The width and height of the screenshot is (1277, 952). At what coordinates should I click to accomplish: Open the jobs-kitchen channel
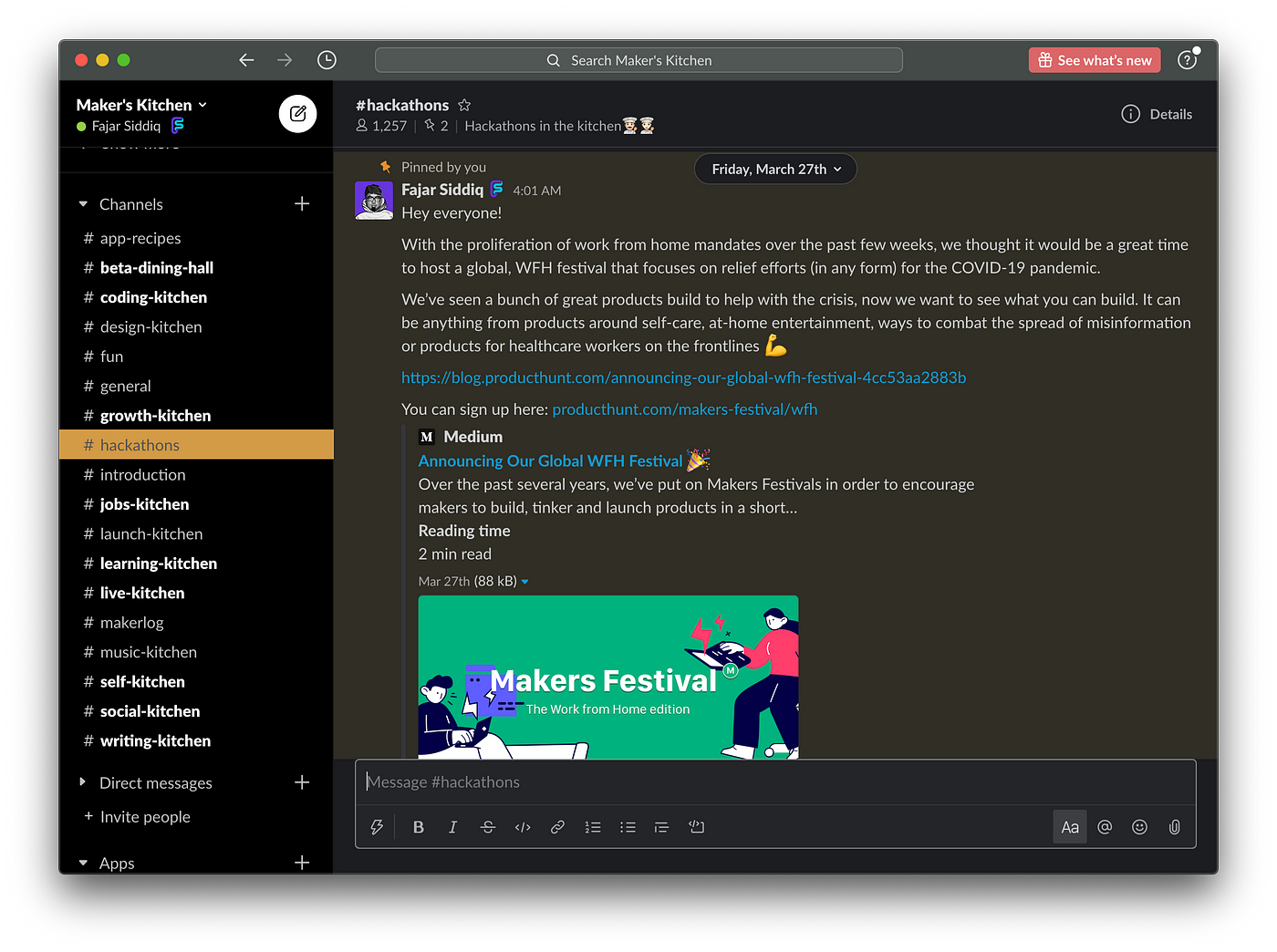196,504
